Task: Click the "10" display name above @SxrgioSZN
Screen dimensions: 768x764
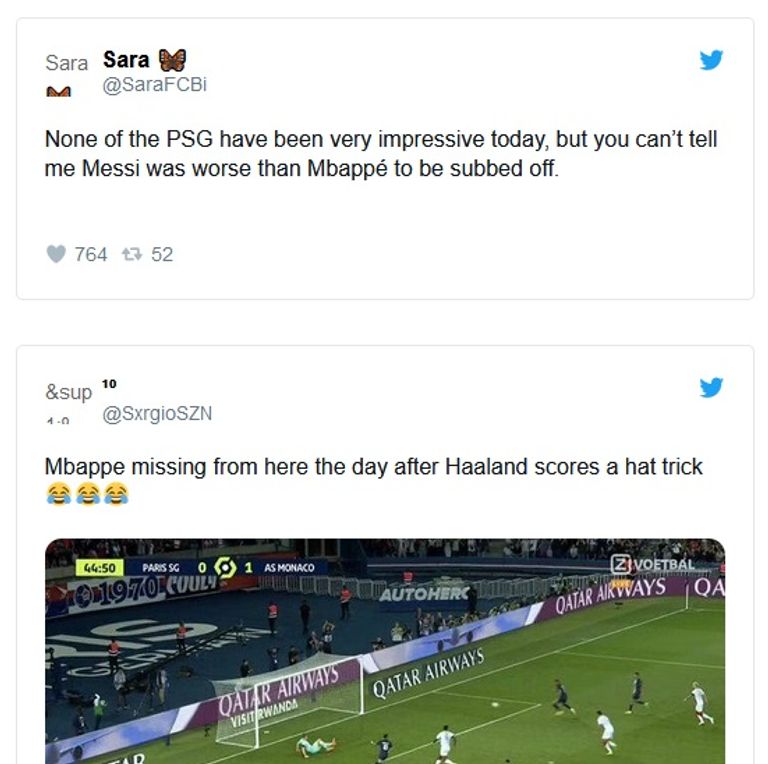Action: [x=109, y=384]
